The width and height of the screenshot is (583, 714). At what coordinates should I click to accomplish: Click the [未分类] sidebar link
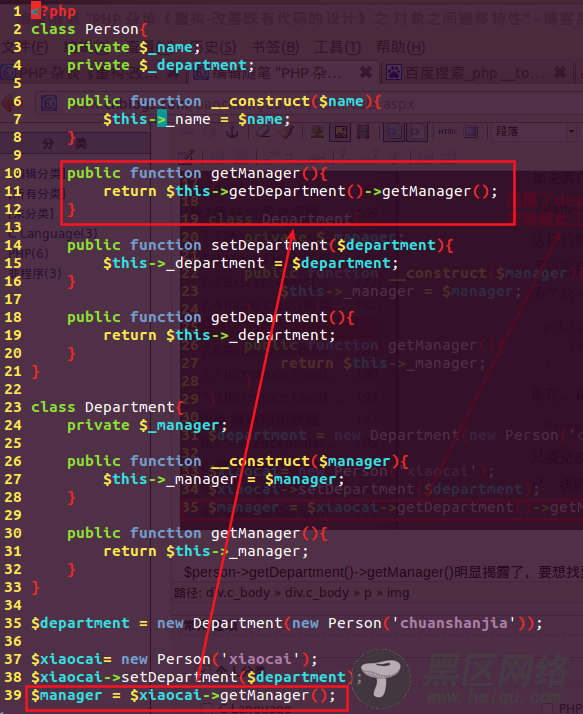click(32, 213)
